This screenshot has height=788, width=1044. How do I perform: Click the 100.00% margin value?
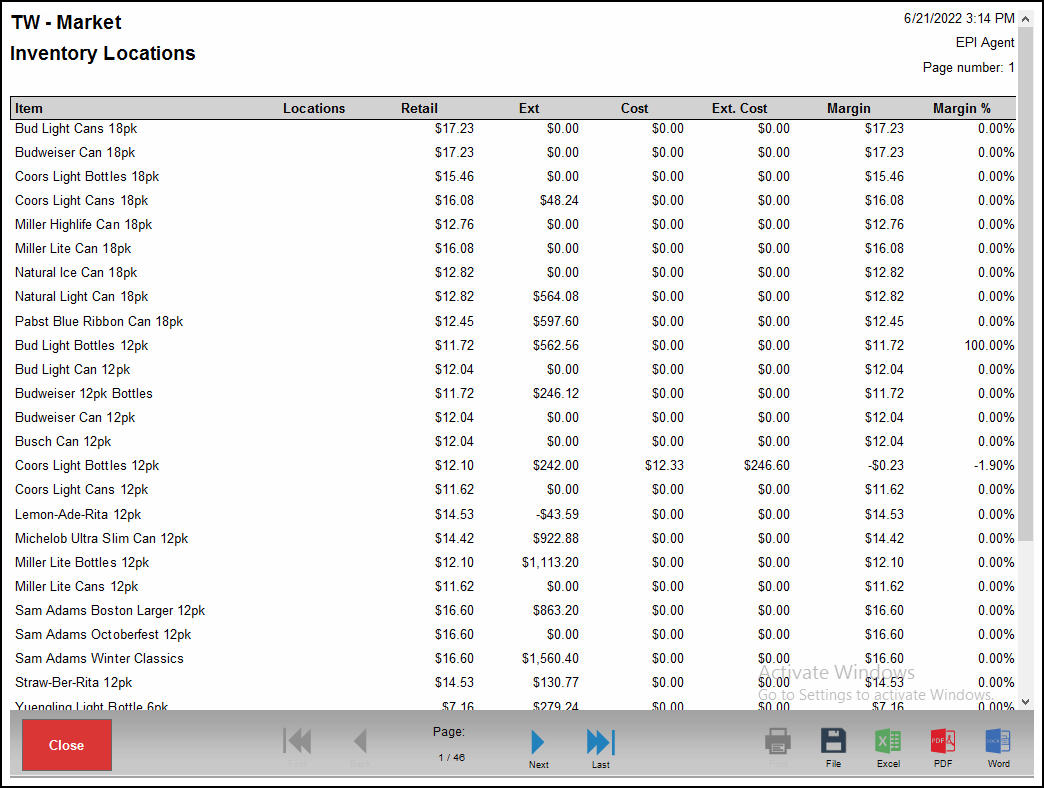989,345
